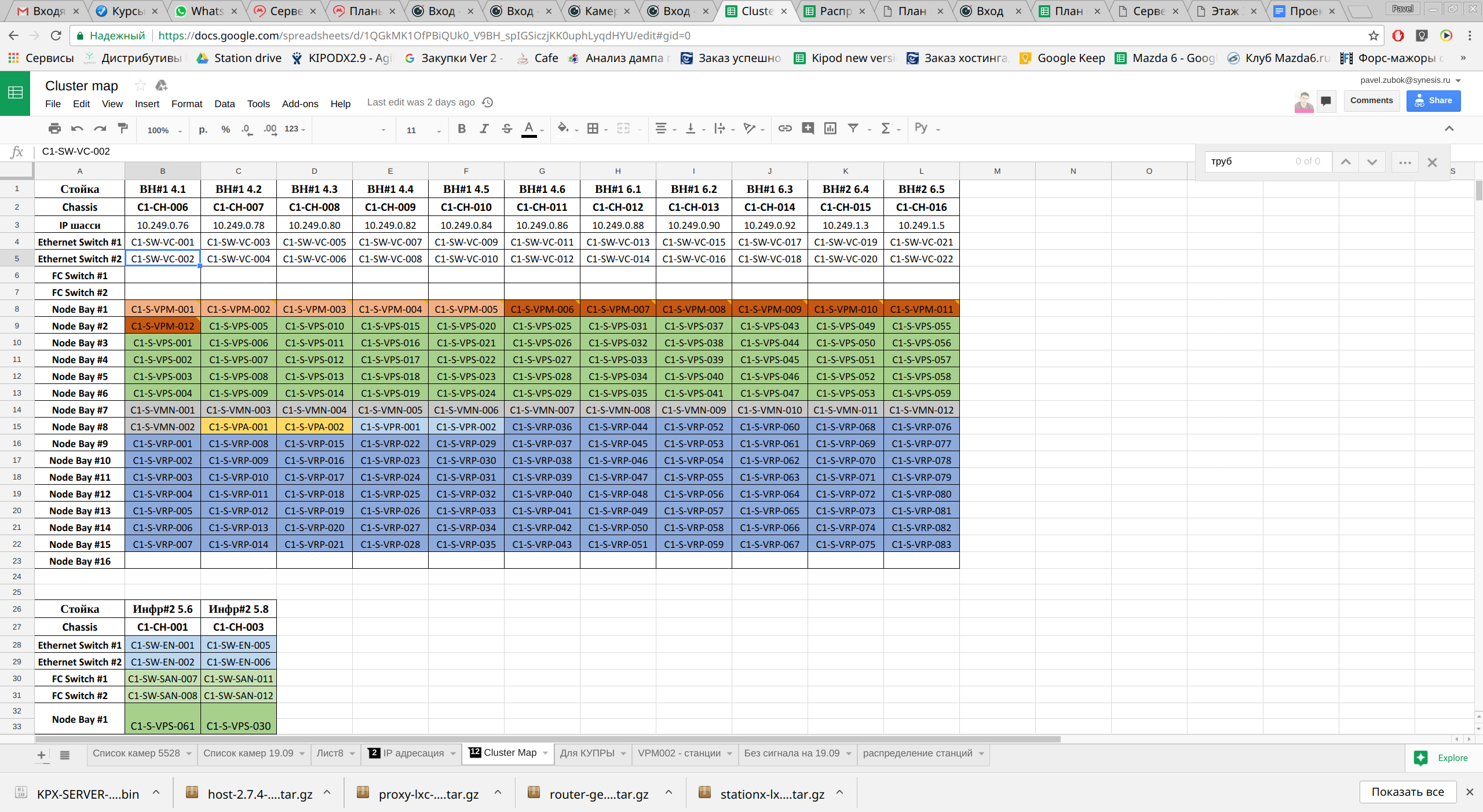The image size is (1483, 812).
Task: Click the Comments button
Action: (1371, 101)
